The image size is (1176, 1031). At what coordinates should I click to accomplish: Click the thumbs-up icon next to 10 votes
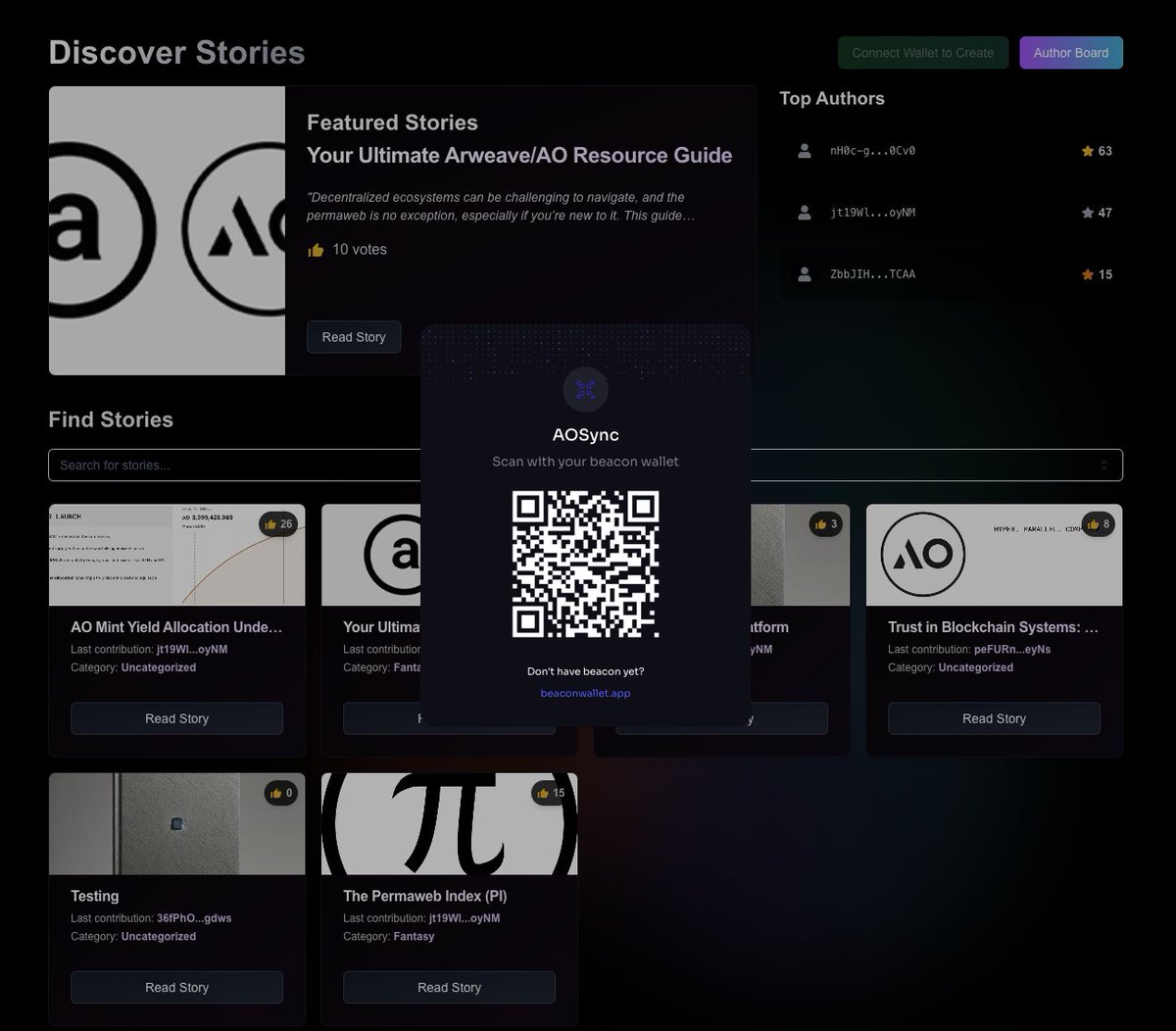(x=316, y=250)
